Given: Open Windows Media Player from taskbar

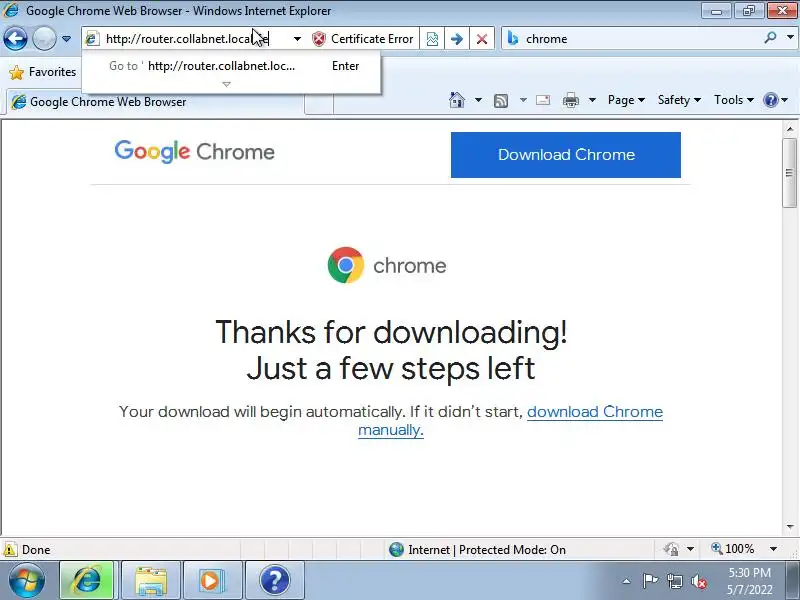Looking at the screenshot, I should (212, 580).
